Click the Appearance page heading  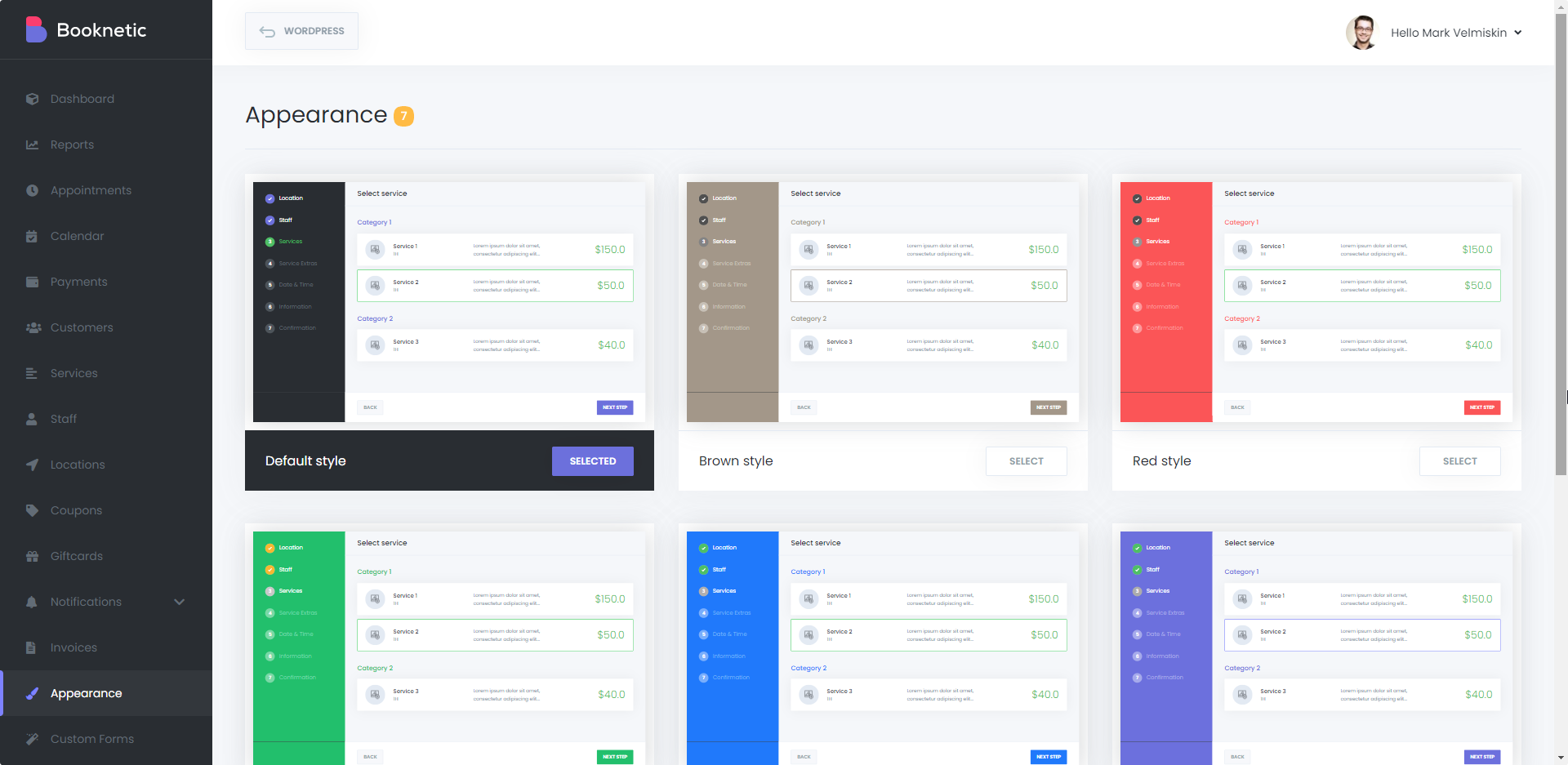(x=316, y=115)
